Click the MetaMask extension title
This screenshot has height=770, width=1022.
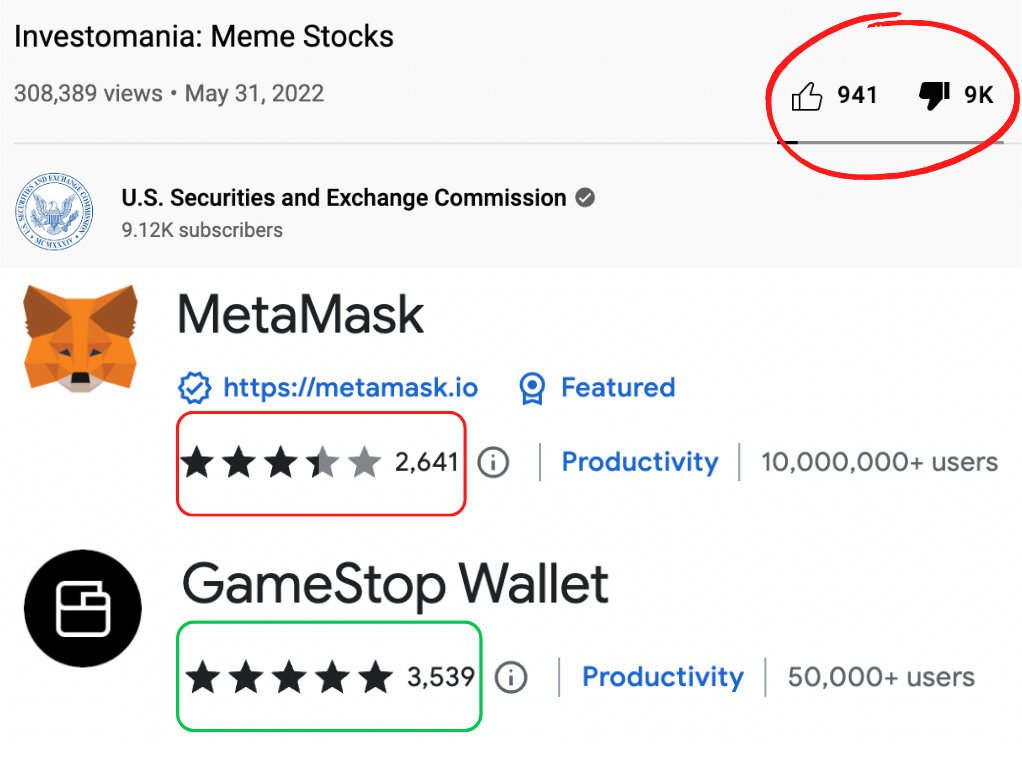[x=300, y=315]
